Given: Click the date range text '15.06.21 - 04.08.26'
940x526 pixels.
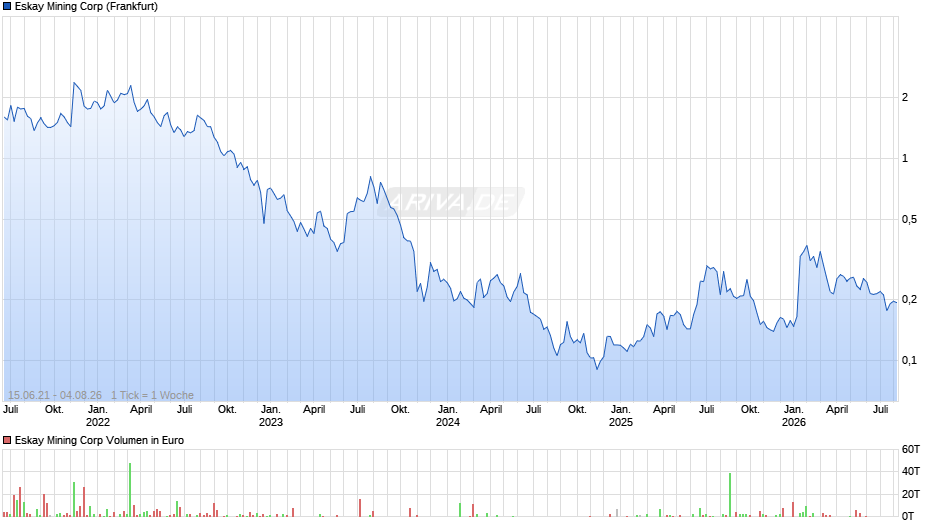Looking at the screenshot, I should (55, 395).
